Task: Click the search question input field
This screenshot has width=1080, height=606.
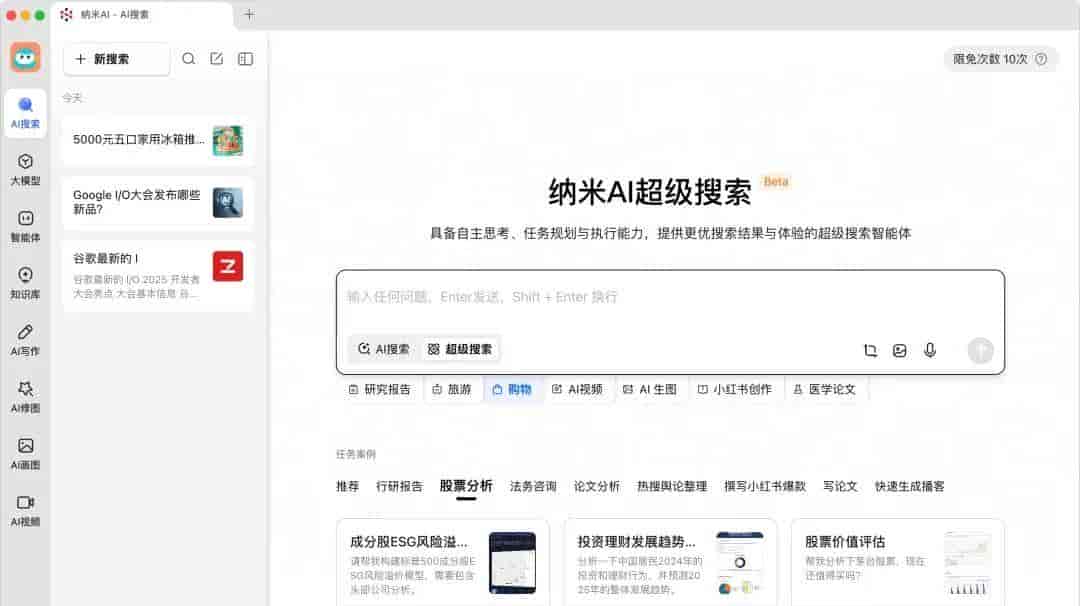Action: (x=669, y=297)
